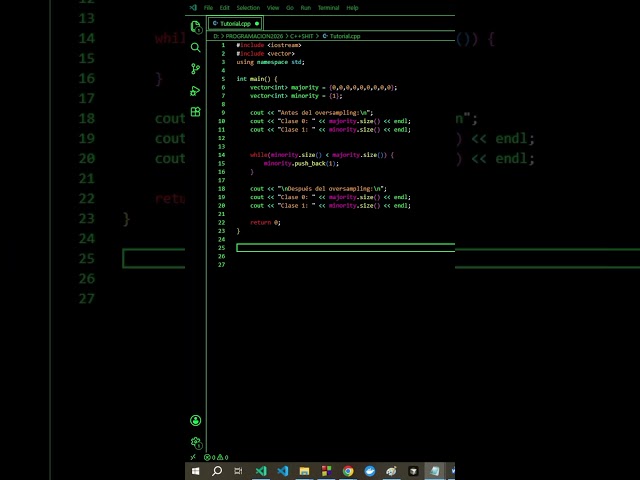
Task: Open the Windows Start menu
Action: [196, 471]
